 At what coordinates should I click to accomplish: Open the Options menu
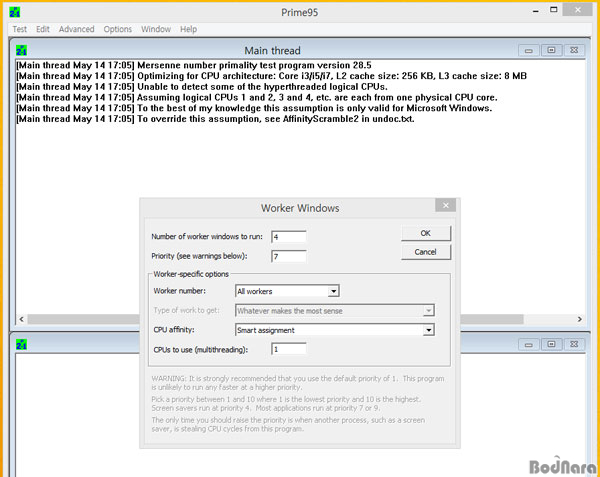pyautogui.click(x=117, y=29)
